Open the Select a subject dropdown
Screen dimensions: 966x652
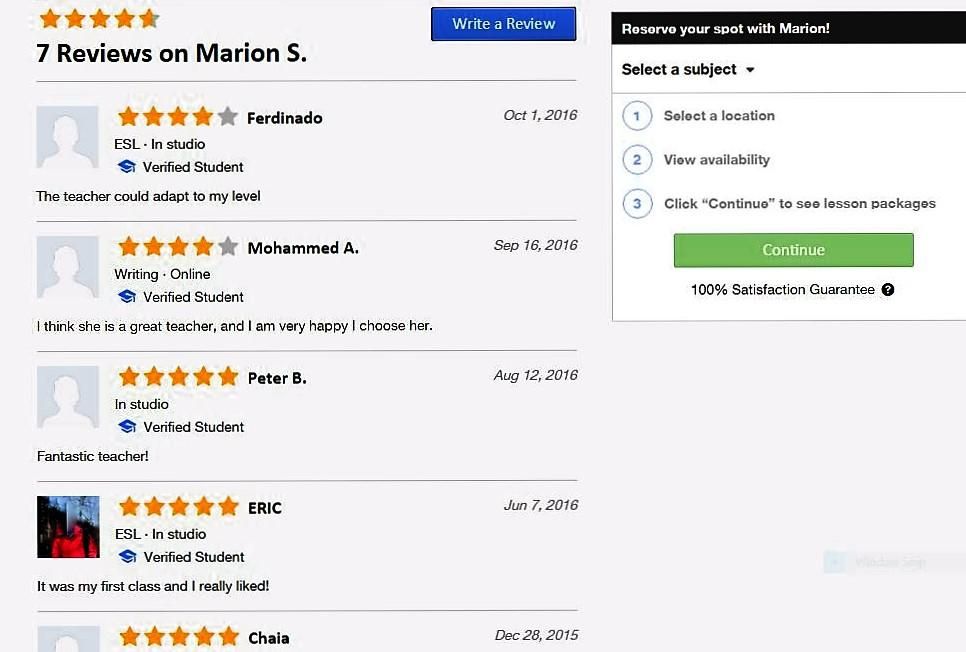coord(688,69)
